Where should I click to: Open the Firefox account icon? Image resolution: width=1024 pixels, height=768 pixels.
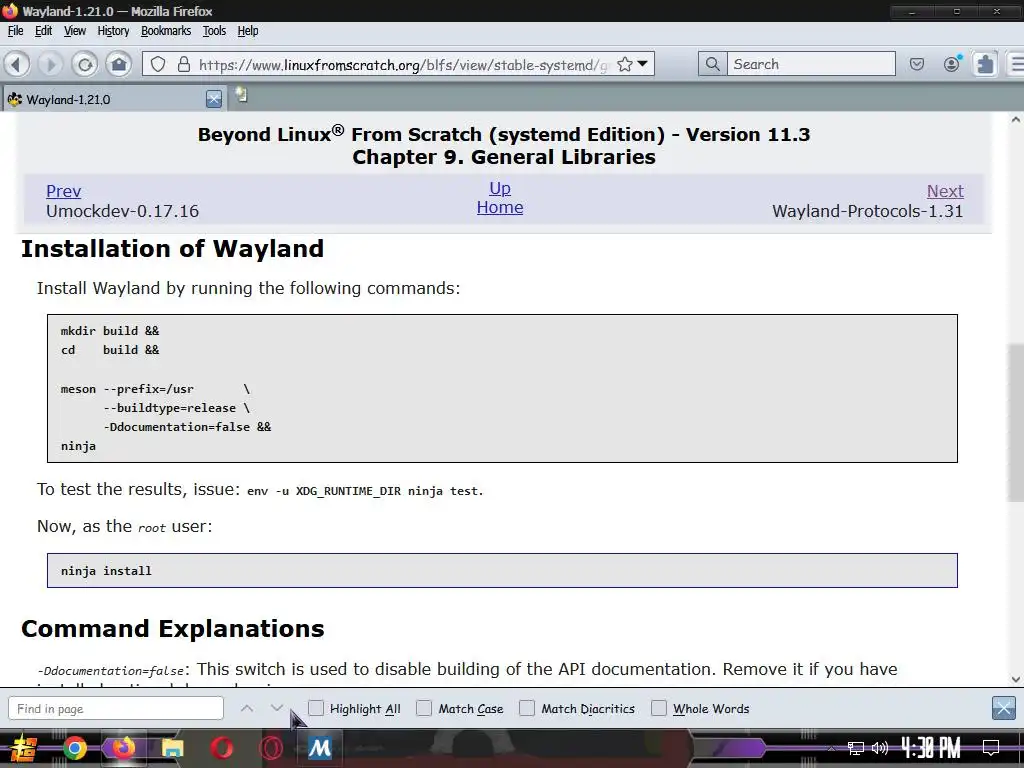952,63
